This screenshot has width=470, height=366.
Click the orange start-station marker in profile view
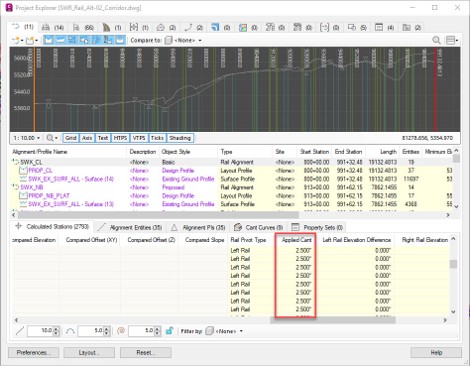pos(34,89)
